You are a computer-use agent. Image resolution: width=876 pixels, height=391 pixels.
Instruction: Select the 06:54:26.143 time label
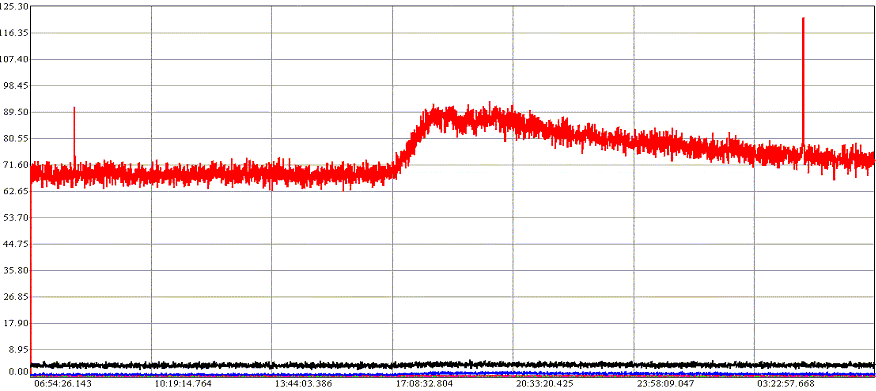62,385
